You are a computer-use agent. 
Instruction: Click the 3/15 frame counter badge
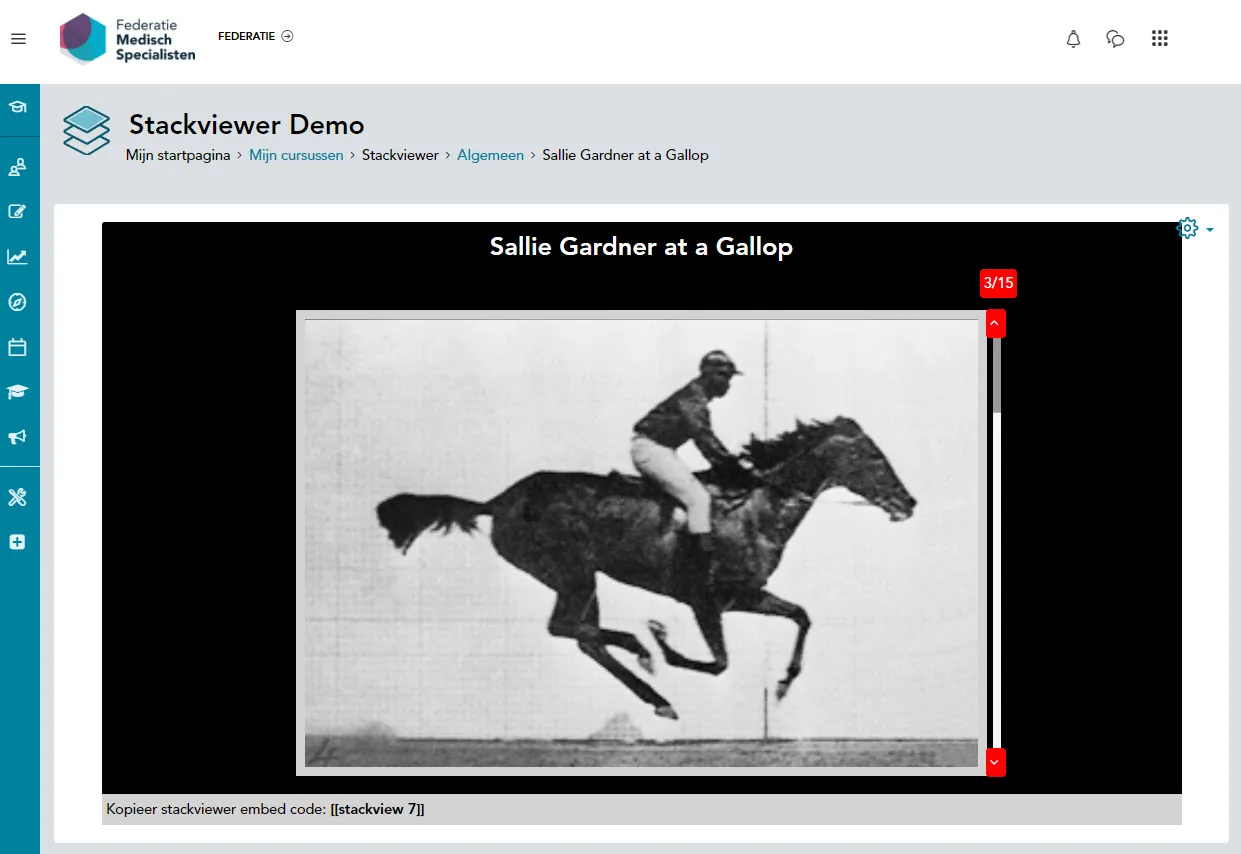coord(998,283)
